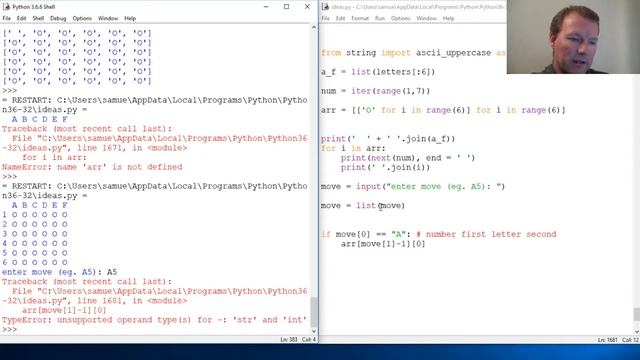The height and width of the screenshot is (360, 640).
Task: Open Help menu in Python Shell window
Action: [130, 18]
